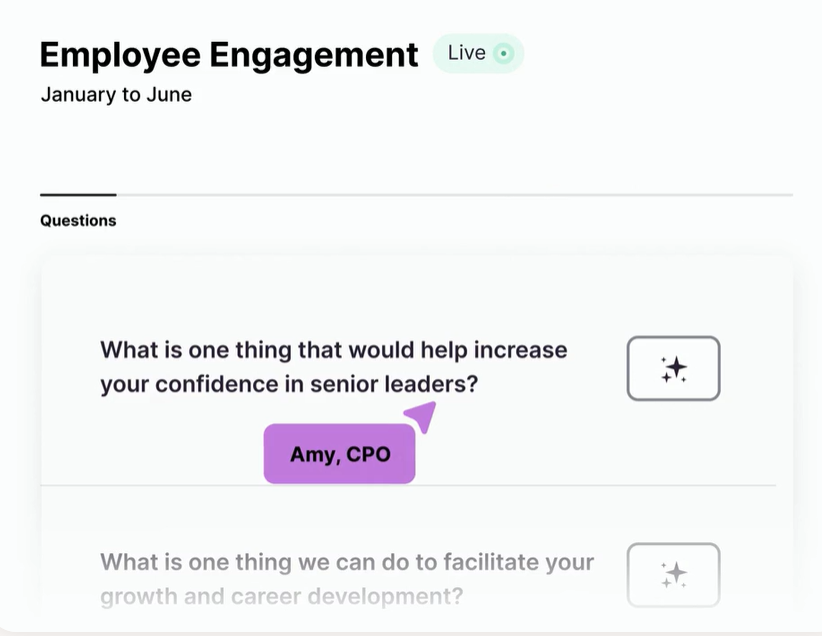This screenshot has height=636, width=822.
Task: Click the large star inside first sparkle button
Action: coord(676,367)
